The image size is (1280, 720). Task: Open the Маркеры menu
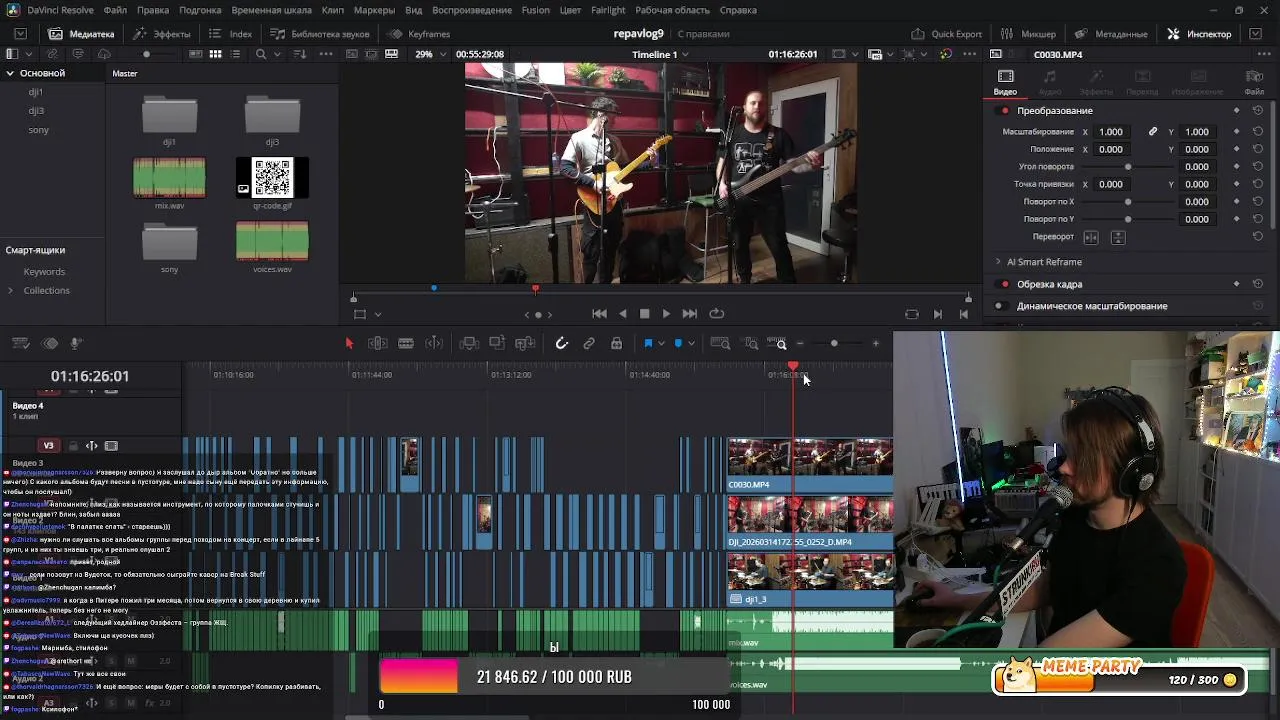point(374,10)
